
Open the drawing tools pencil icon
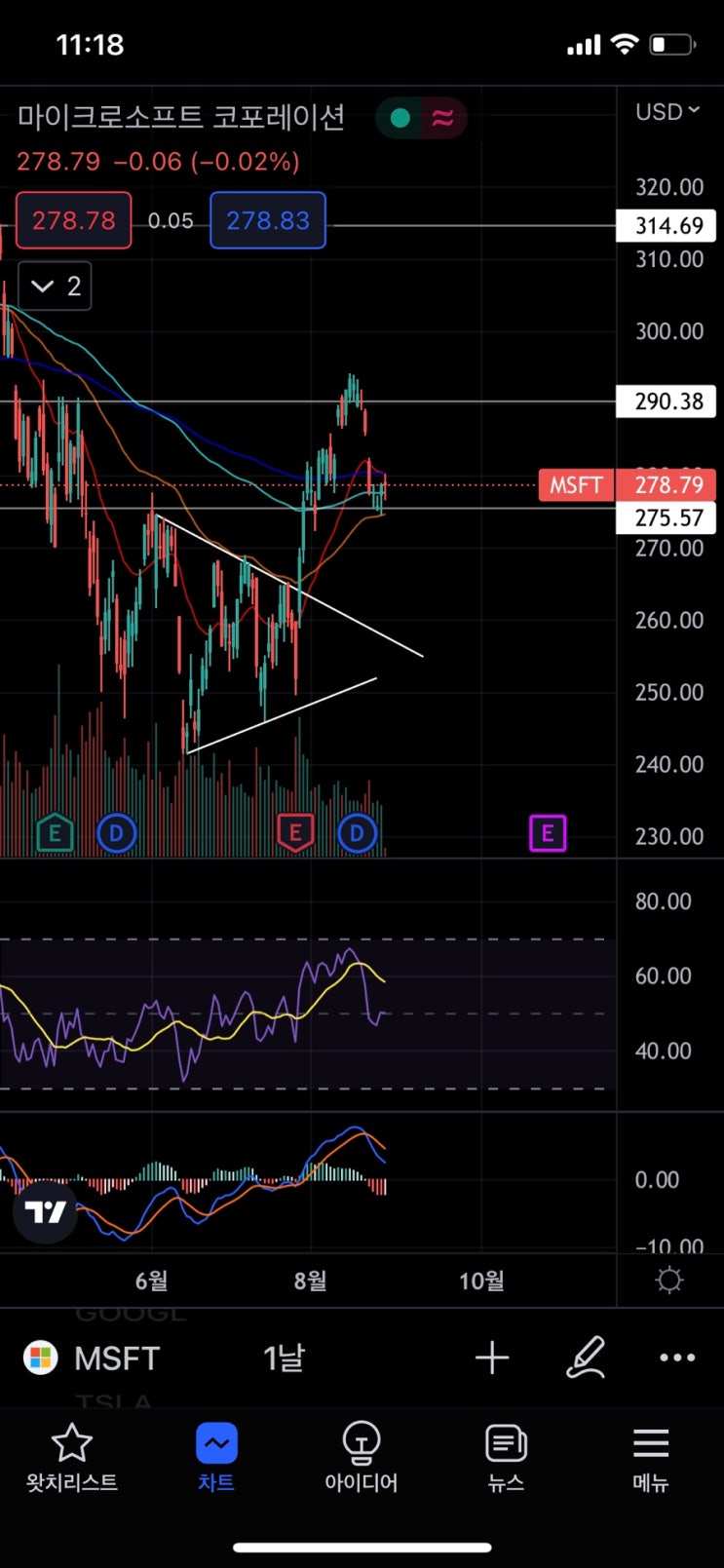pos(586,1357)
